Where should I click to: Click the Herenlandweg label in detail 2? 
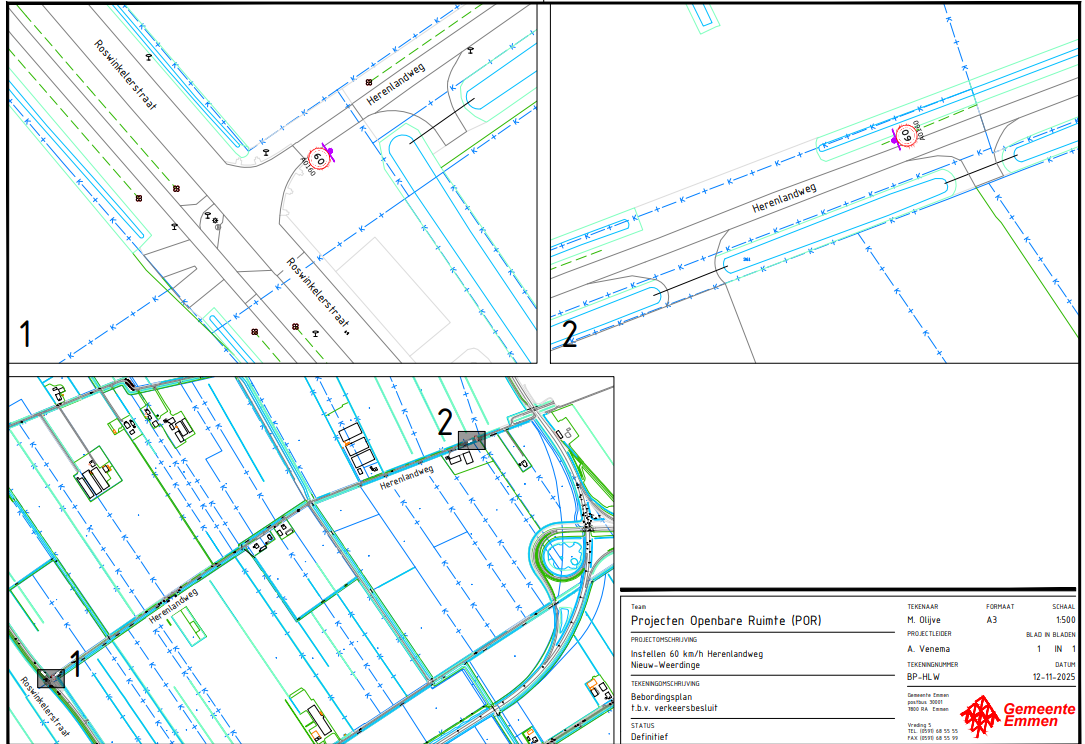(x=785, y=197)
